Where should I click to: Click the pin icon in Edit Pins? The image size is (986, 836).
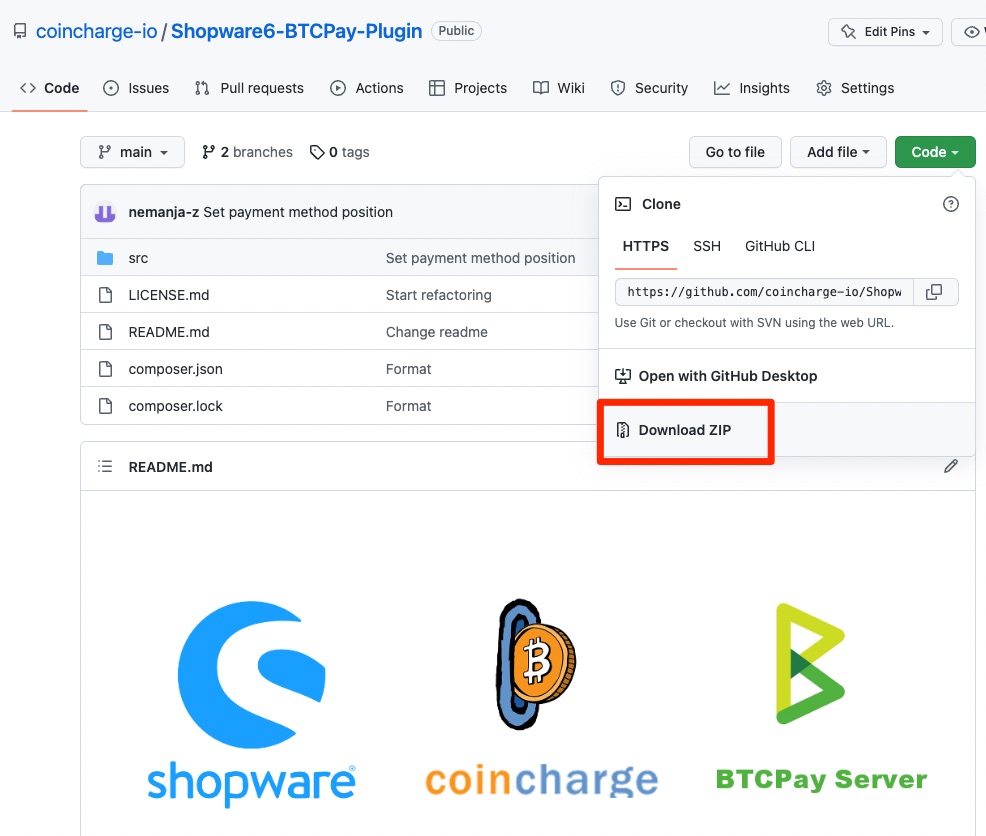pos(848,31)
